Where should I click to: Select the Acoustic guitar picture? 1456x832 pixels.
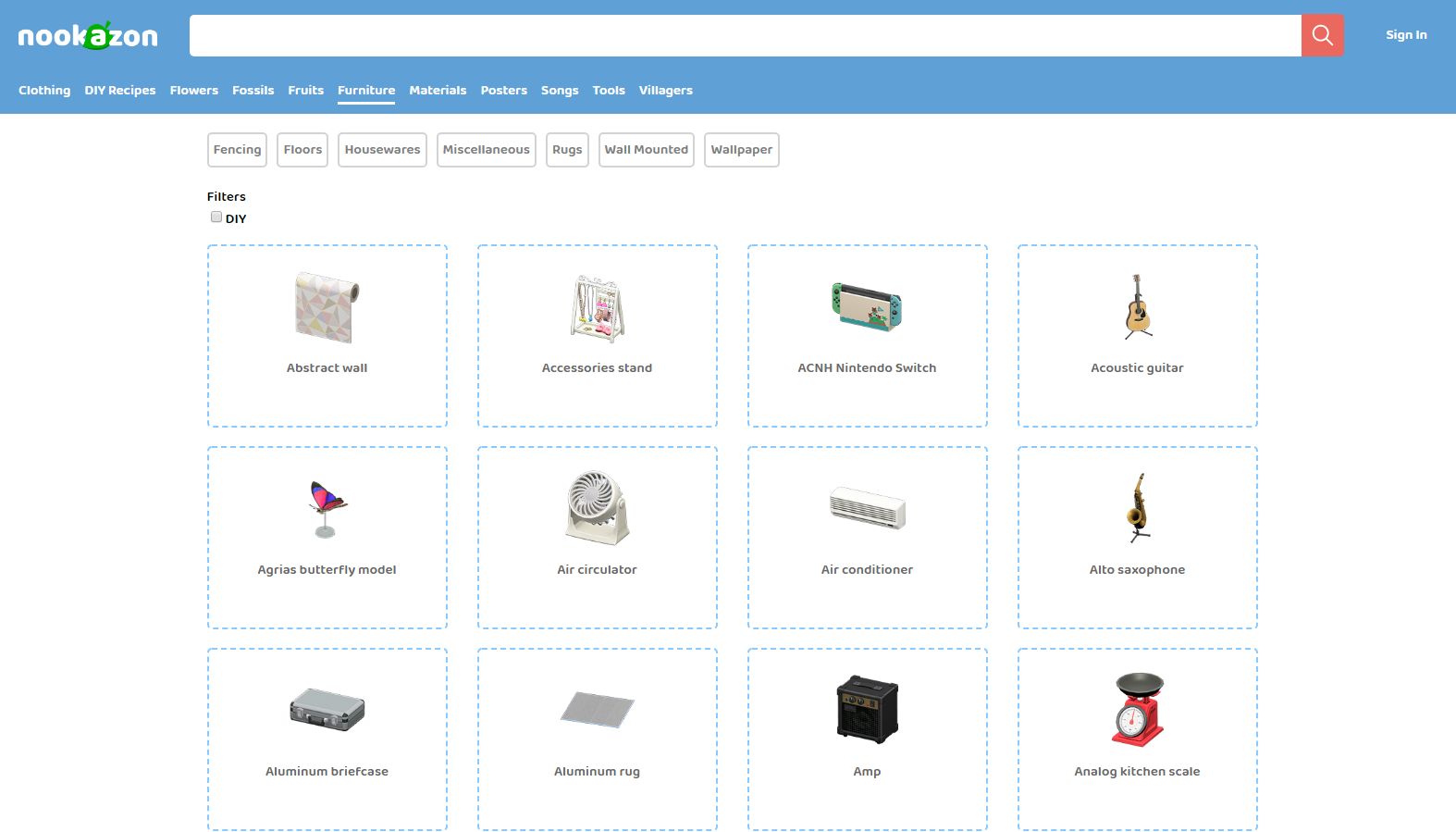[x=1138, y=307]
